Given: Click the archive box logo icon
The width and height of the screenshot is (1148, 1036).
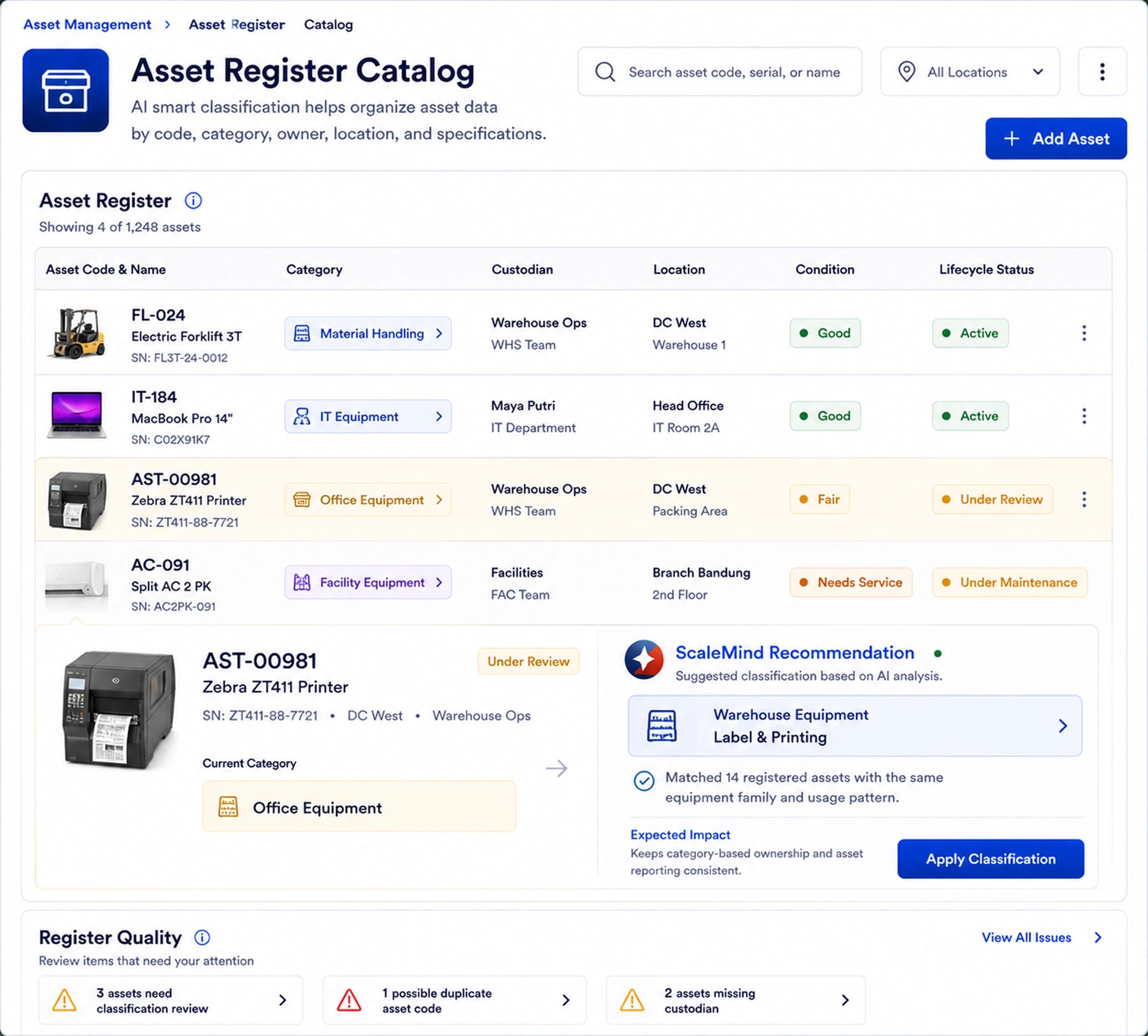Looking at the screenshot, I should point(66,91).
